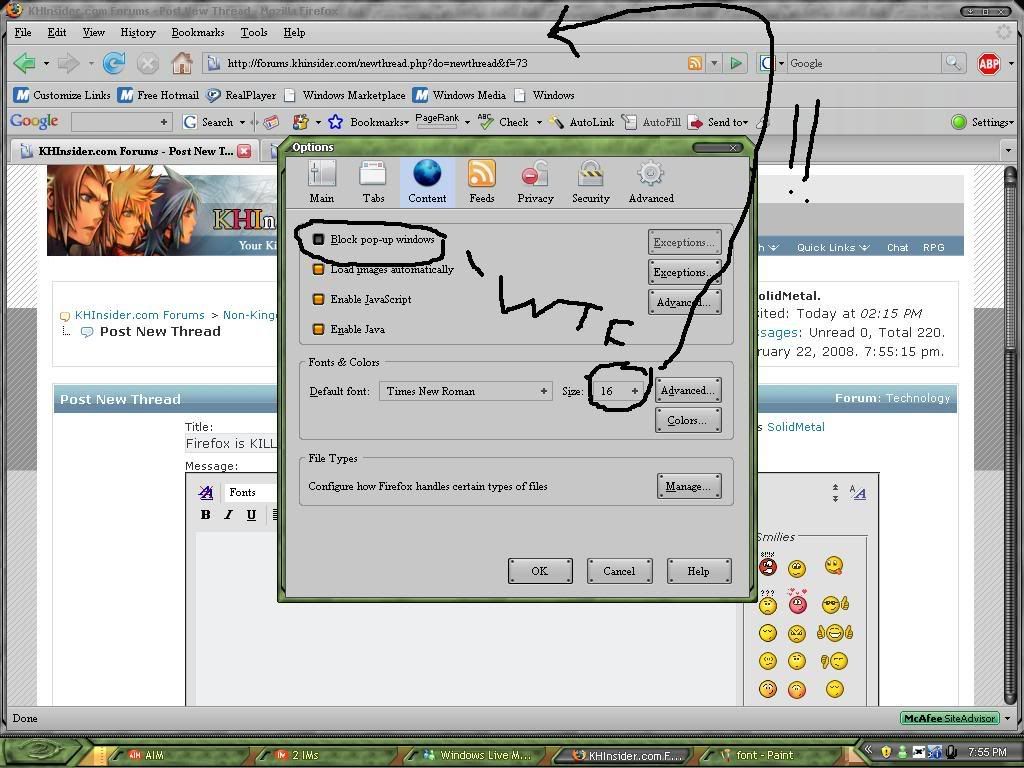1024x768 pixels.
Task: Open the View menu
Action: click(93, 33)
